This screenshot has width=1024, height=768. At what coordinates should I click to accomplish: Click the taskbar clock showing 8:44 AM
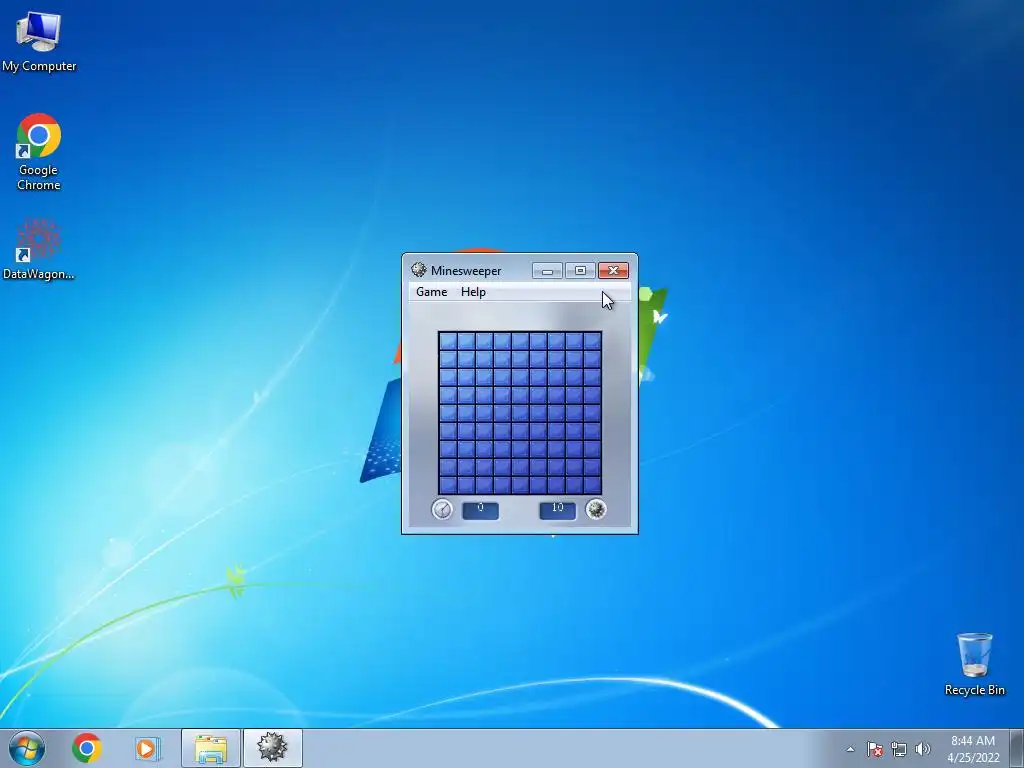(973, 749)
